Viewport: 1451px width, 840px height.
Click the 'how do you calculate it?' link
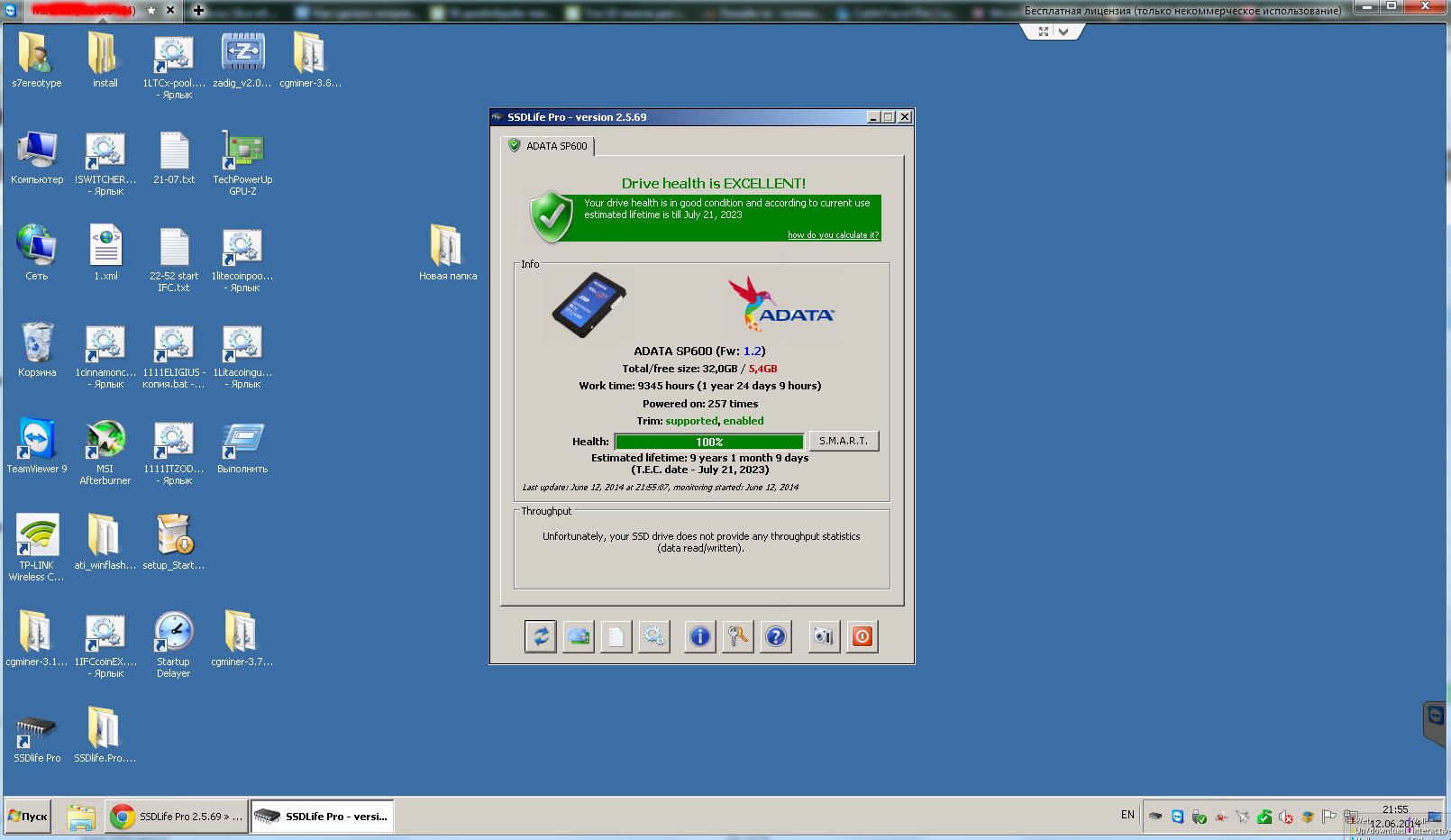833,235
